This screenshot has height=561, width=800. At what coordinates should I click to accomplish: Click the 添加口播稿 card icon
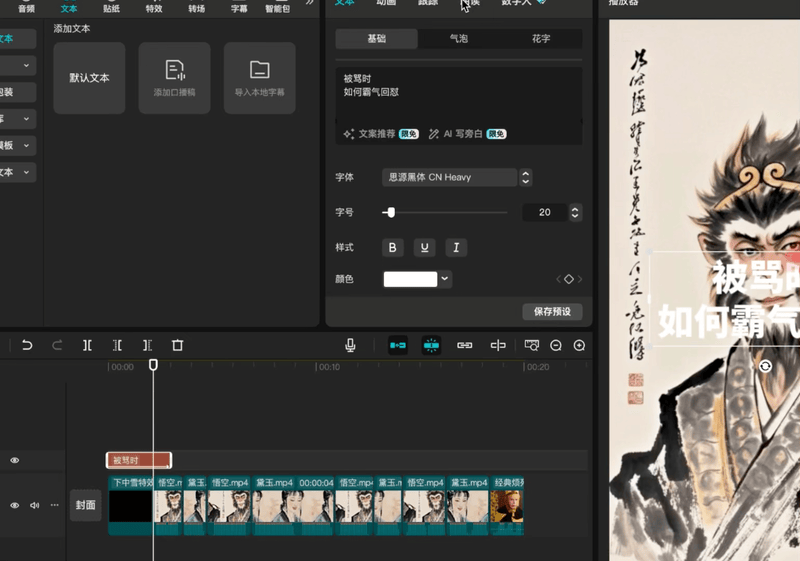pyautogui.click(x=175, y=70)
